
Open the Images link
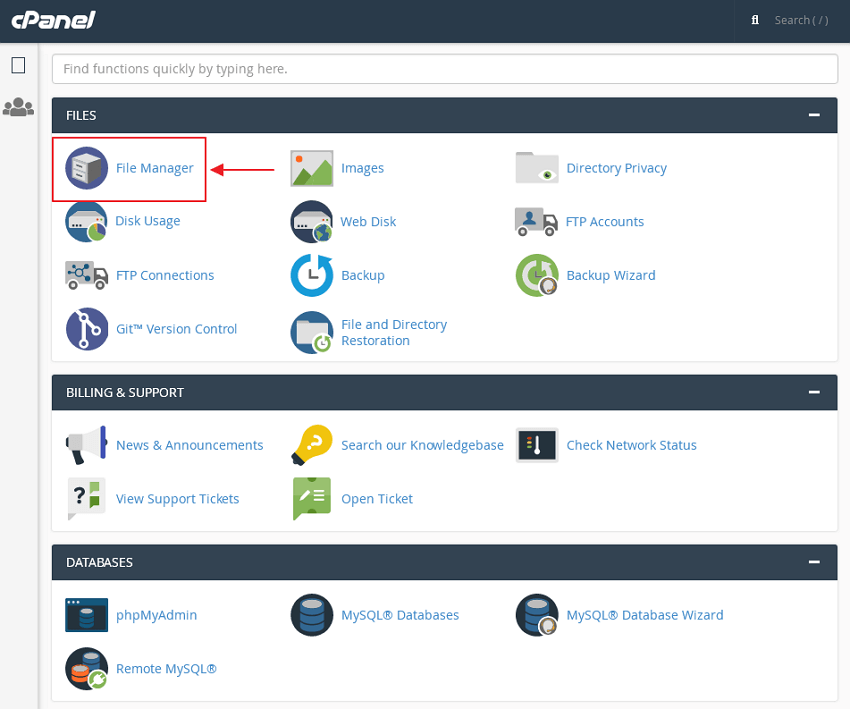362,169
